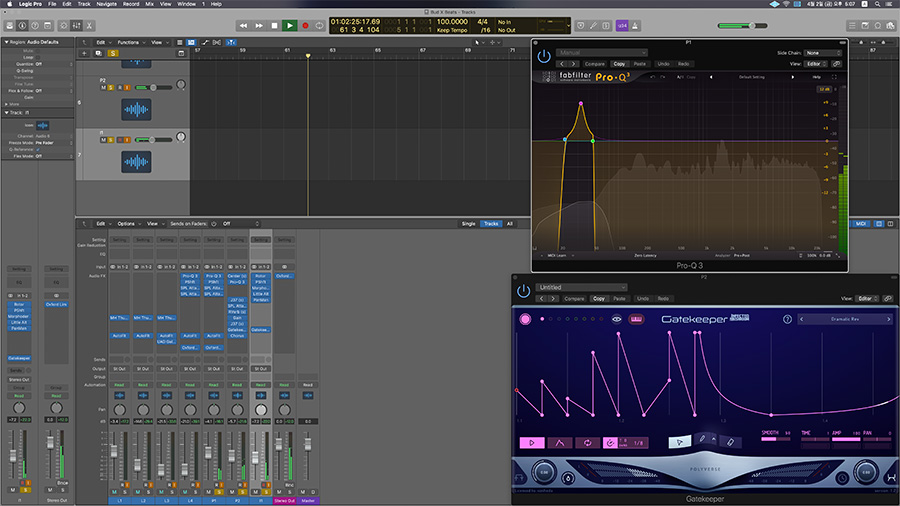
Task: Click the Add Track plus button
Action: tap(84, 53)
